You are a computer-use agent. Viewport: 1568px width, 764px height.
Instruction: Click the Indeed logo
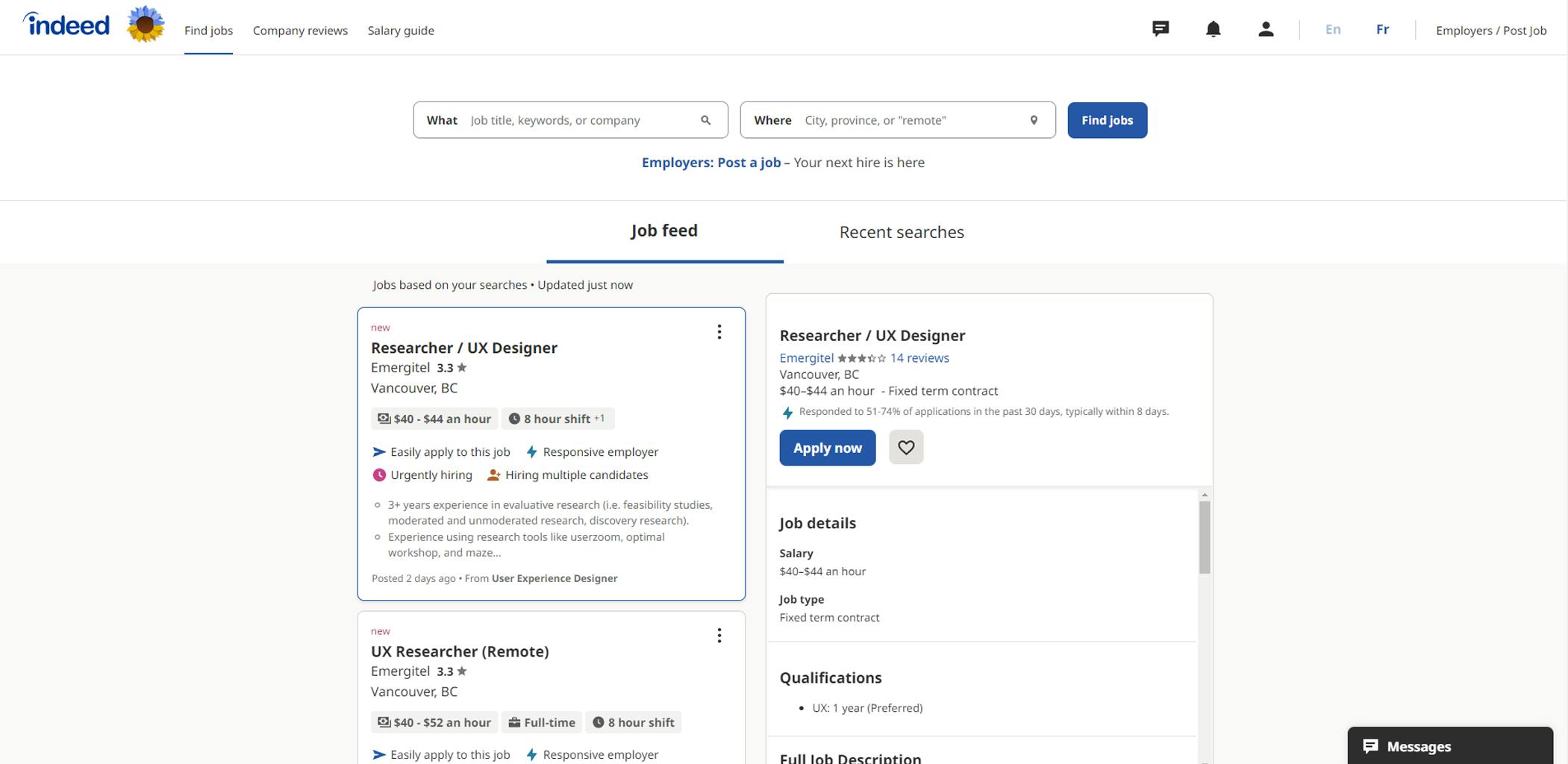[x=66, y=25]
